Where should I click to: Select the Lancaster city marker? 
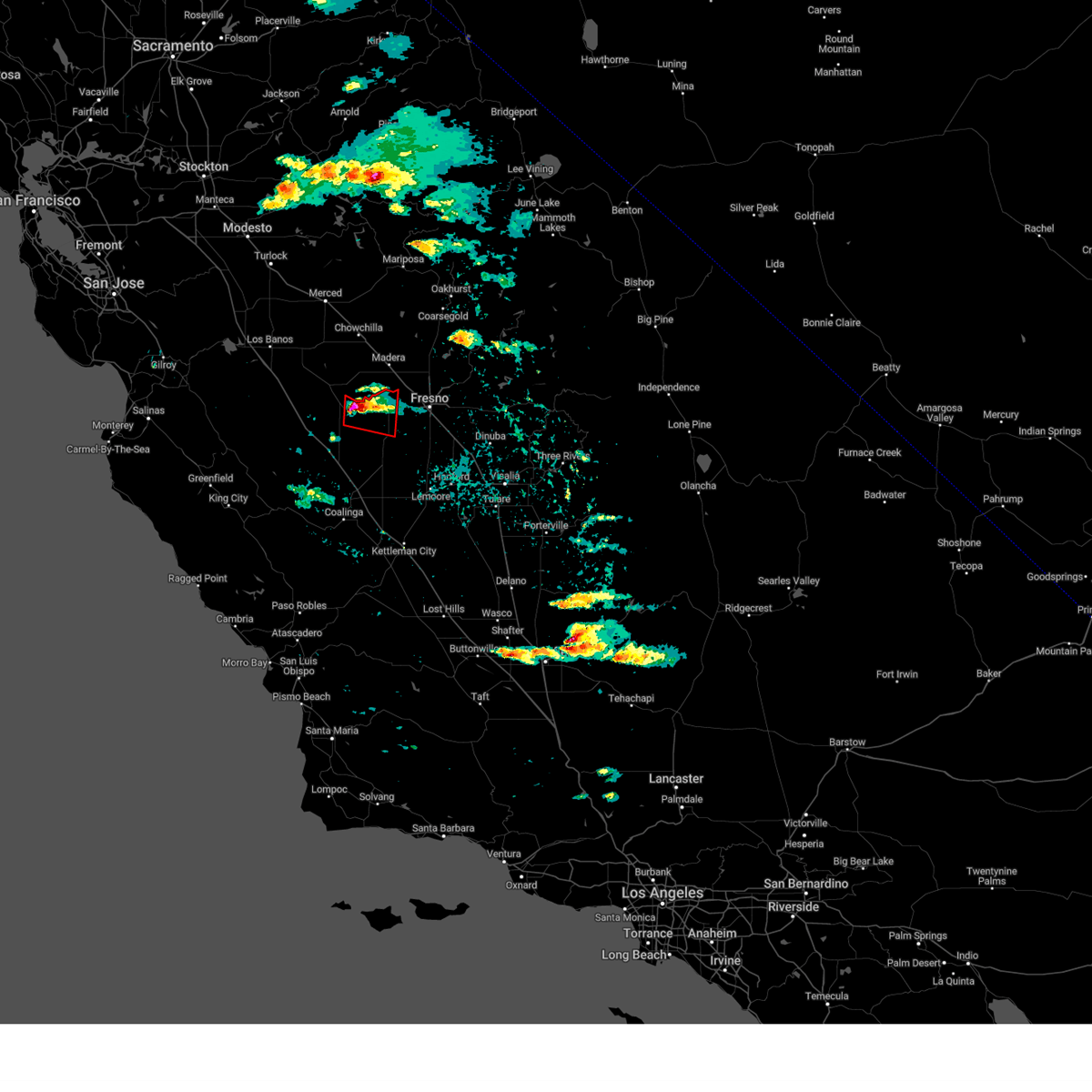(676, 788)
